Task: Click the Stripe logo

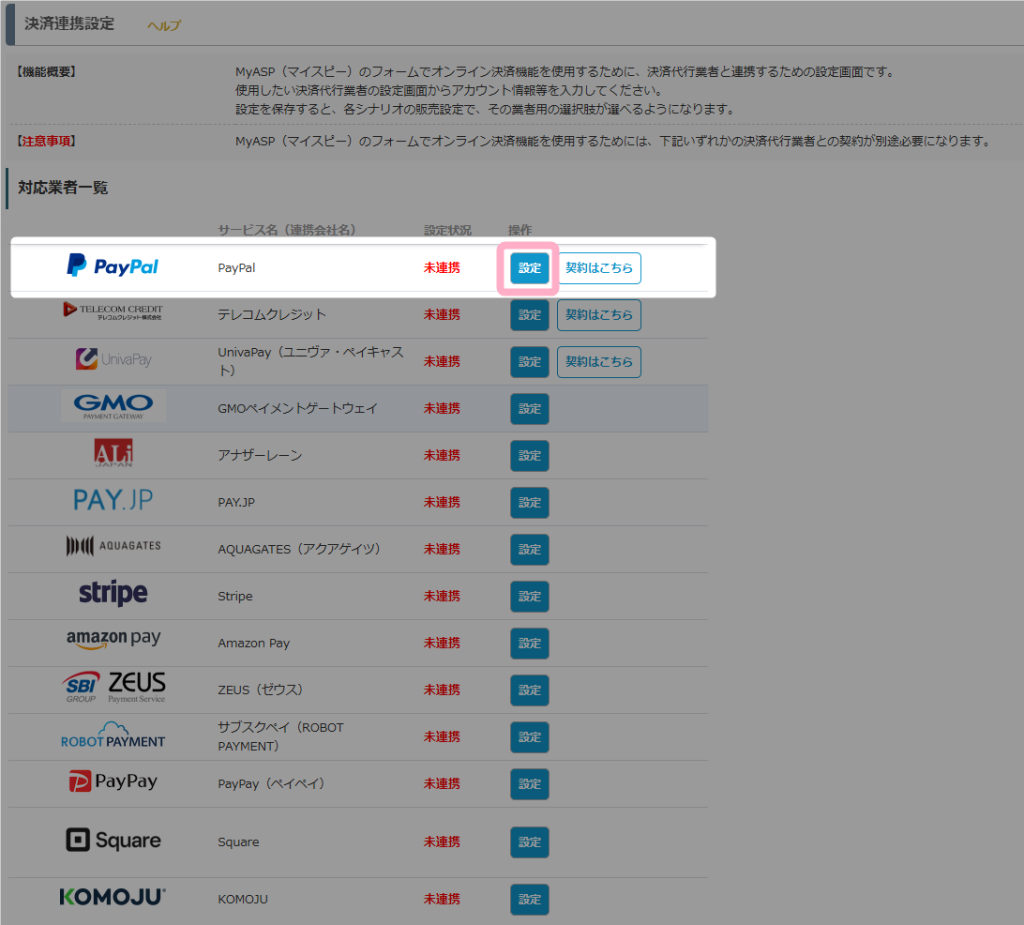Action: [x=113, y=594]
